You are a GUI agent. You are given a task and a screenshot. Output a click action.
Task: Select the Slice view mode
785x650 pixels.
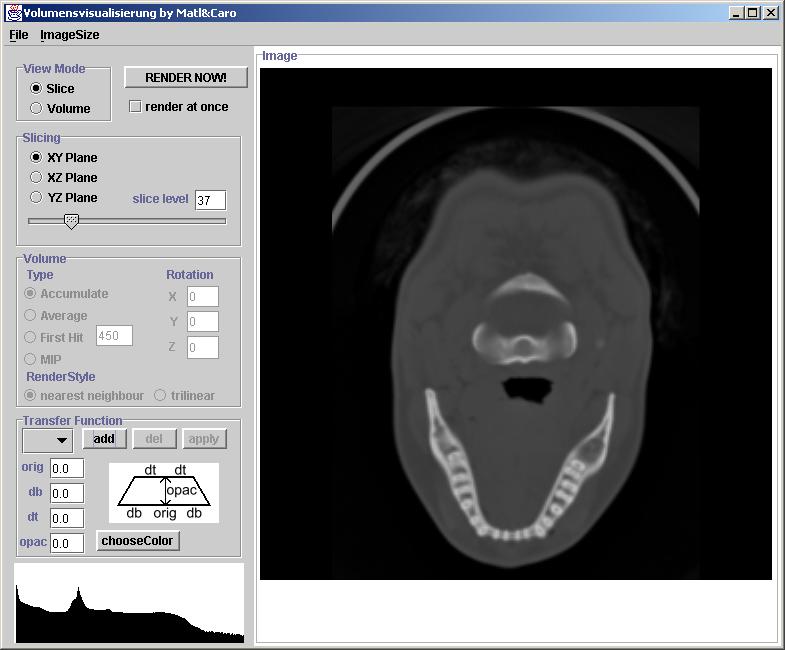(36, 89)
